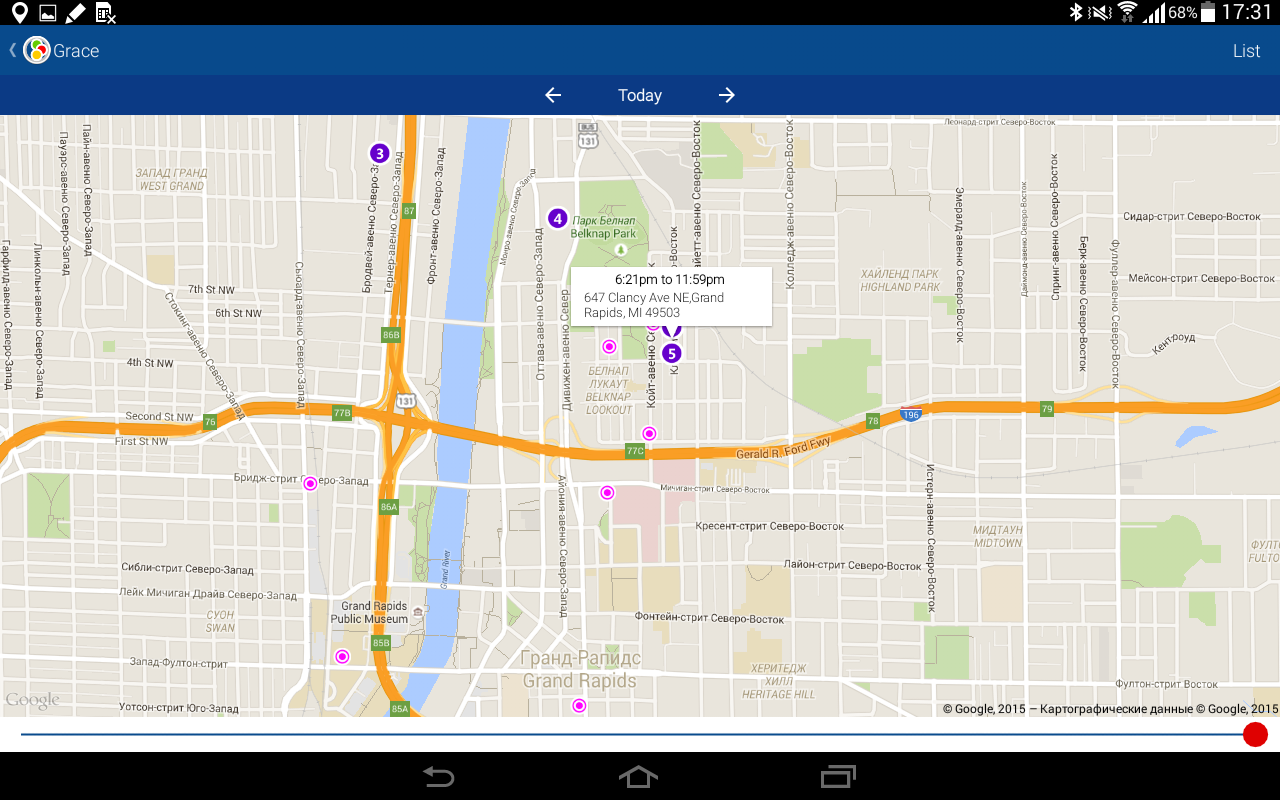
Task: Tap the 647 Clancy Ave NE info popup
Action: [671, 296]
